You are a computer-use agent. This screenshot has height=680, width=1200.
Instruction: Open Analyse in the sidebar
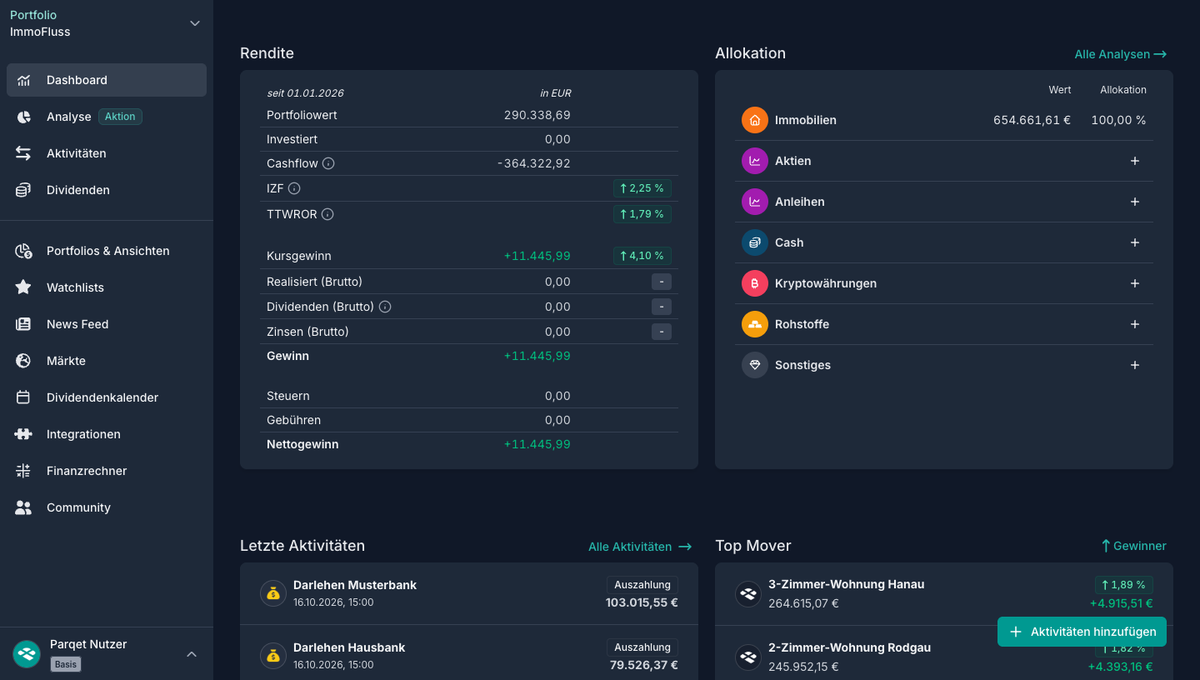[x=106, y=117]
